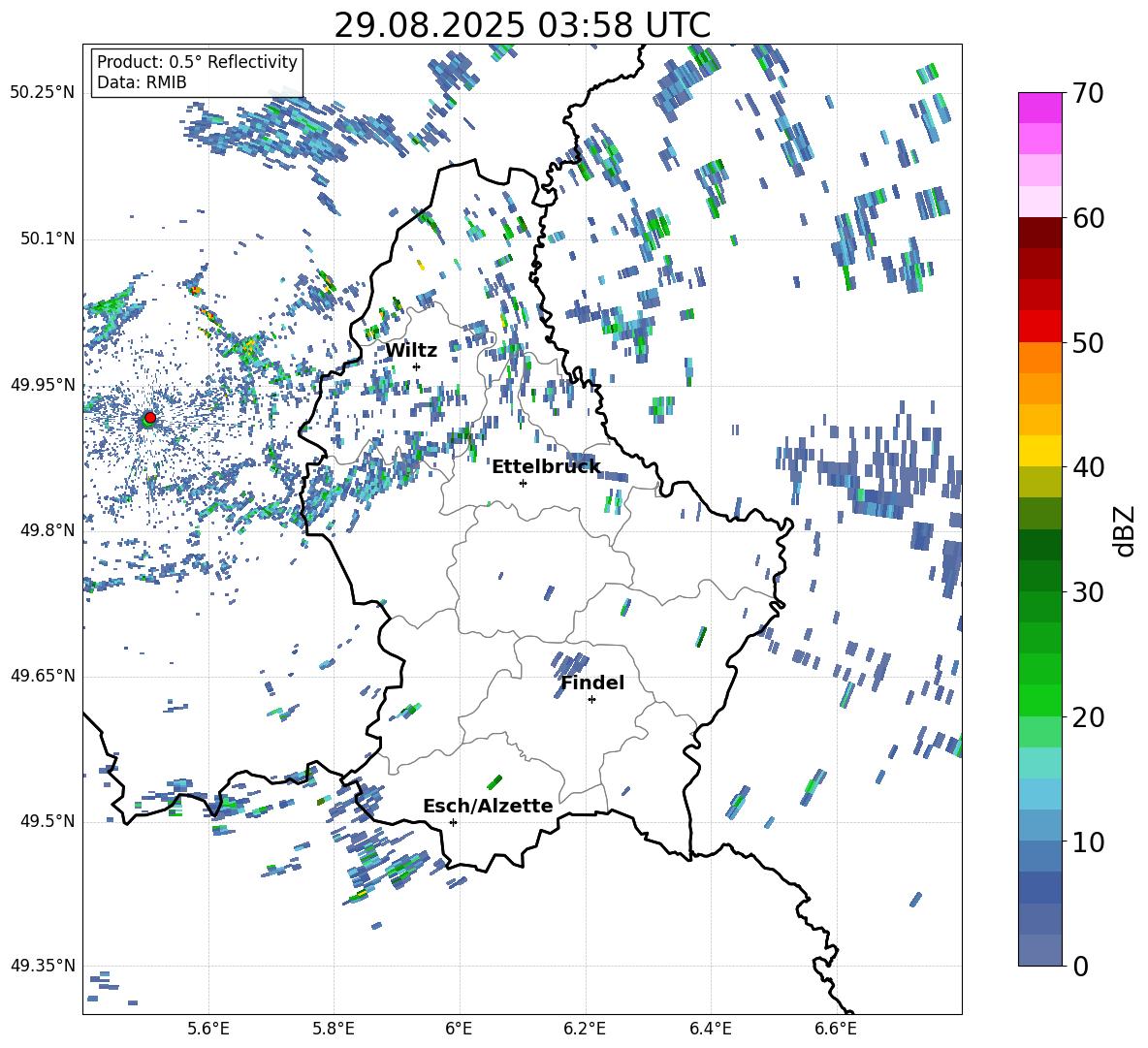The height and width of the screenshot is (1048, 1148).
Task: Click the colorbar tick label 20
Action: click(x=1088, y=717)
